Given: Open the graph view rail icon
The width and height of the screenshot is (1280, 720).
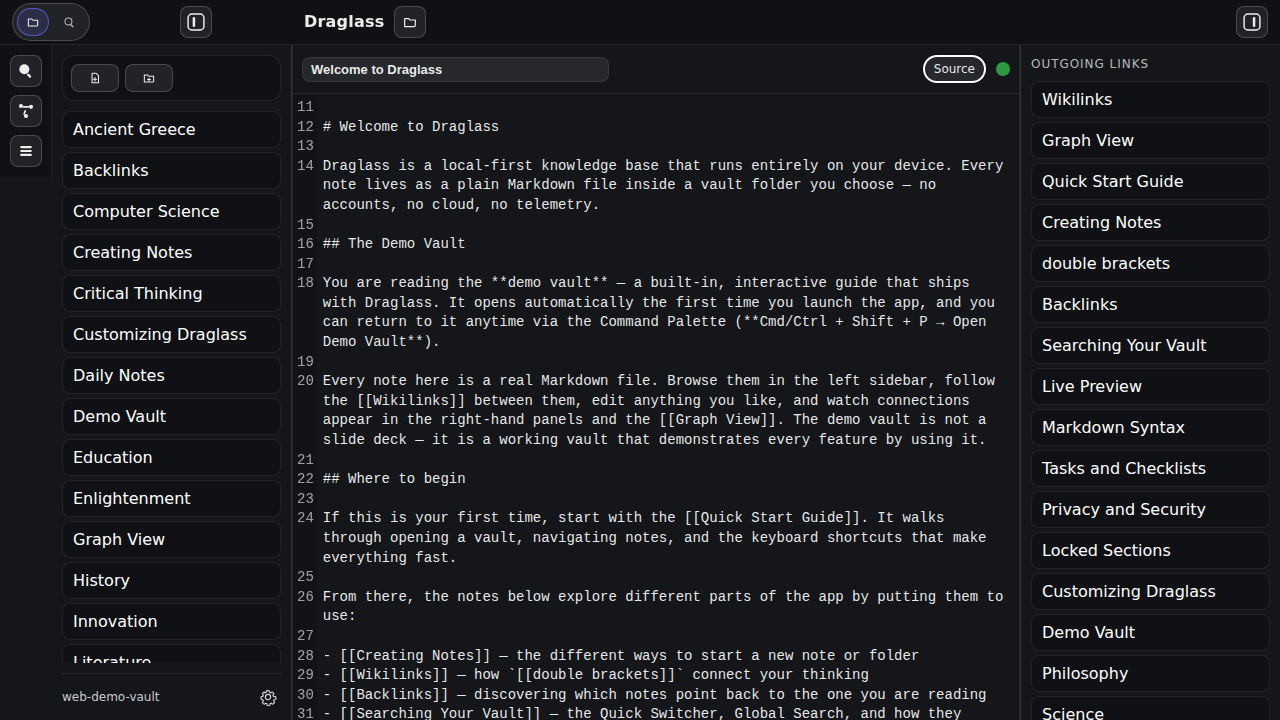Looking at the screenshot, I should tap(26, 111).
